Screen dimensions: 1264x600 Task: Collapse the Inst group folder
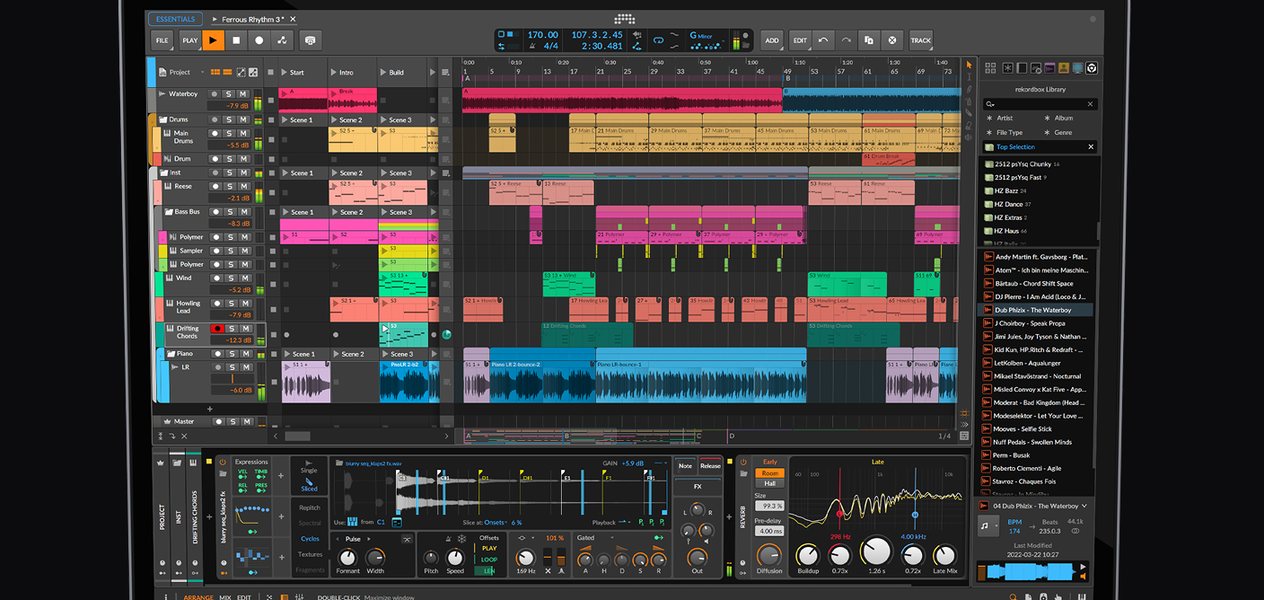(x=162, y=172)
